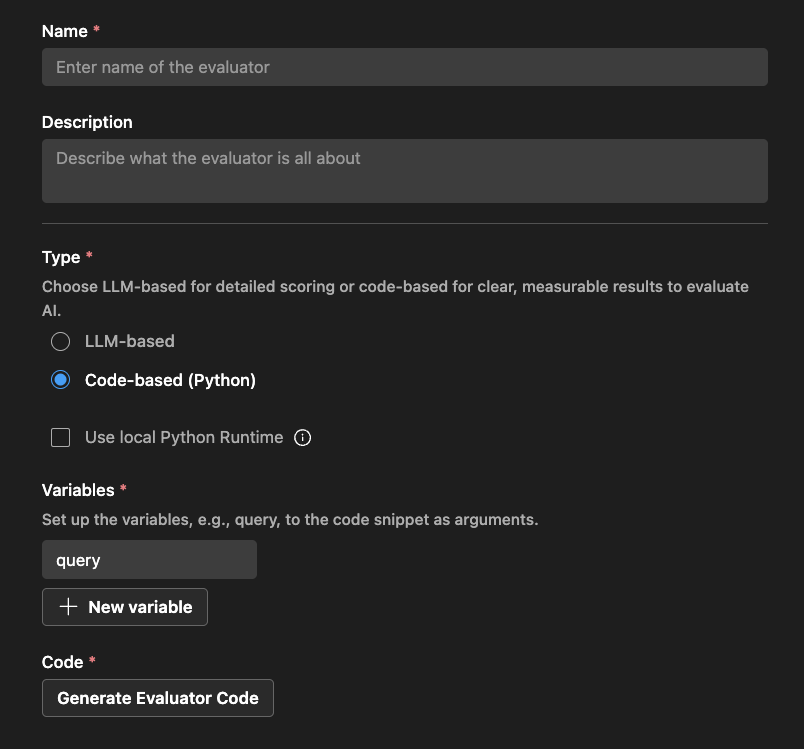Viewport: 804px width, 749px height.
Task: Select the LLM-based radio button
Action: (60, 341)
